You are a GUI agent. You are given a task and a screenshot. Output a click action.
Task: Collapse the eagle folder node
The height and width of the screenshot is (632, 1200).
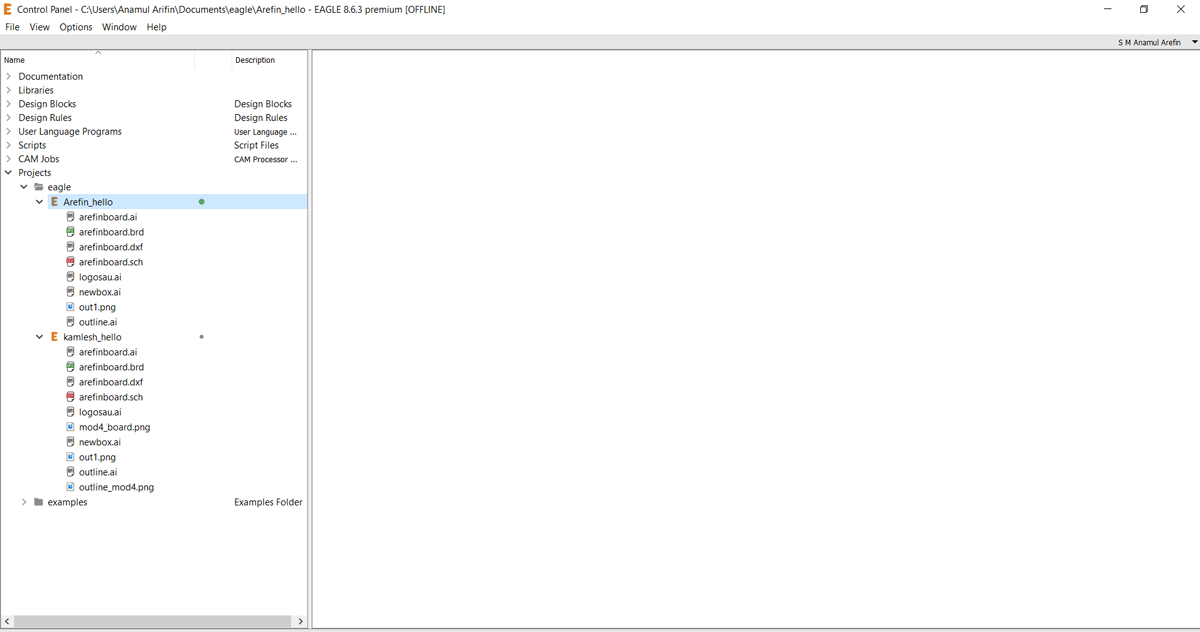click(x=24, y=187)
